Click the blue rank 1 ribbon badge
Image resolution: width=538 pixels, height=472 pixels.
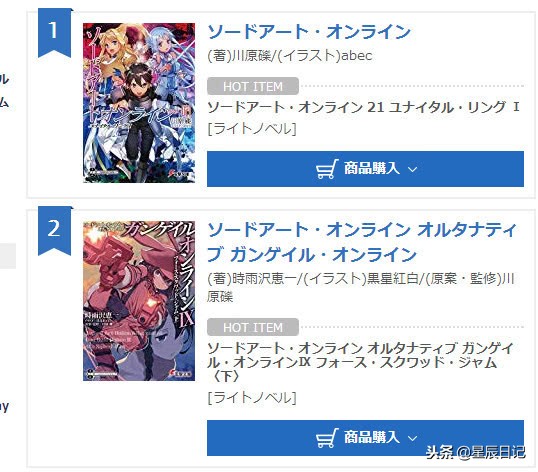point(54,33)
